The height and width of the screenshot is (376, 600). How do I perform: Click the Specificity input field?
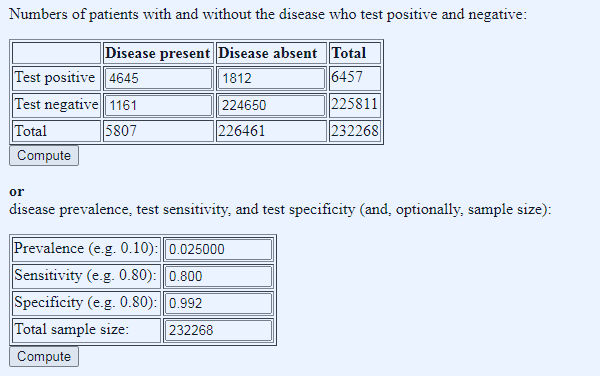pos(218,303)
